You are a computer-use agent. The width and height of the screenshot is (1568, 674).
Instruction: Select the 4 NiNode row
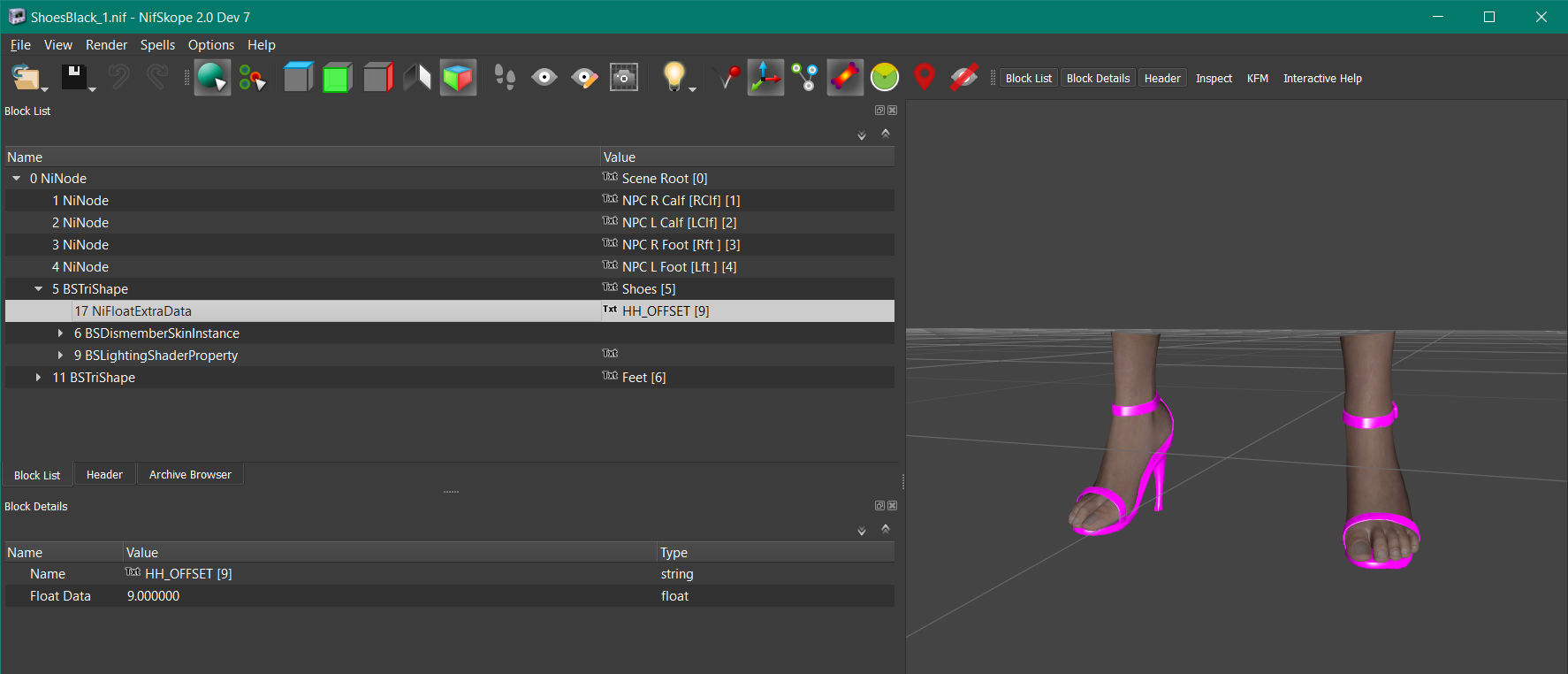pyautogui.click(x=450, y=267)
